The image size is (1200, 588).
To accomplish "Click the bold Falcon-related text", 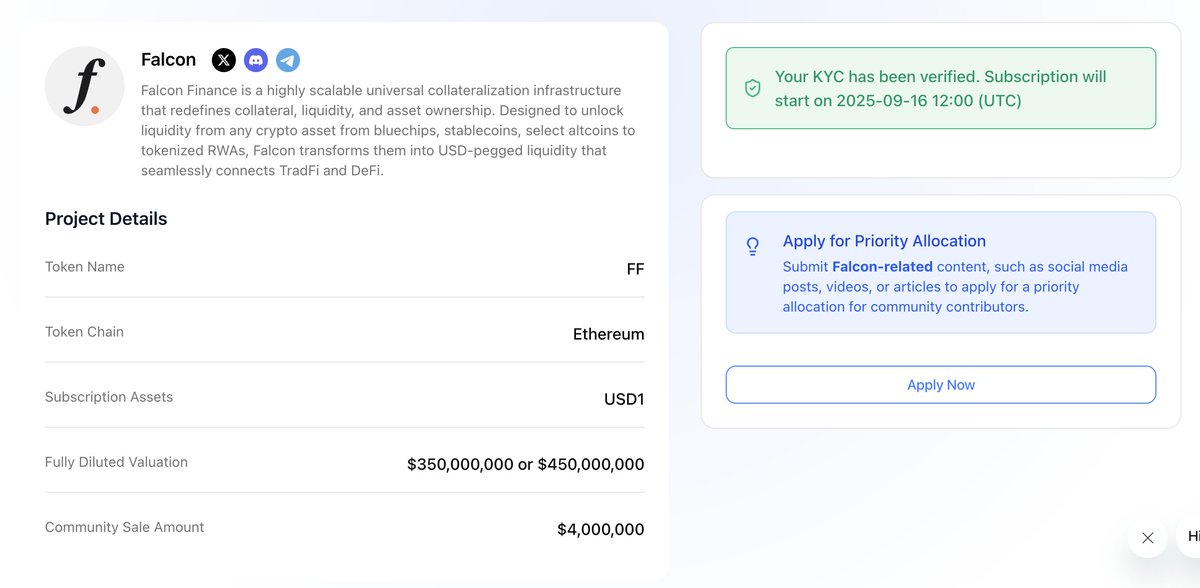I will coord(882,267).
